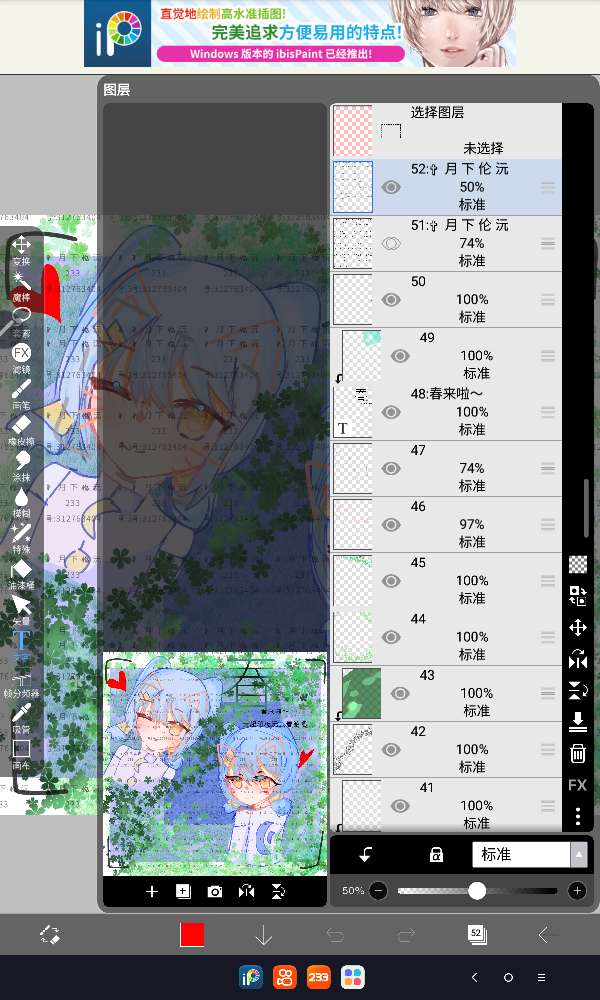The image size is (600, 1000).
Task: Click the red current color swatch
Action: click(192, 935)
